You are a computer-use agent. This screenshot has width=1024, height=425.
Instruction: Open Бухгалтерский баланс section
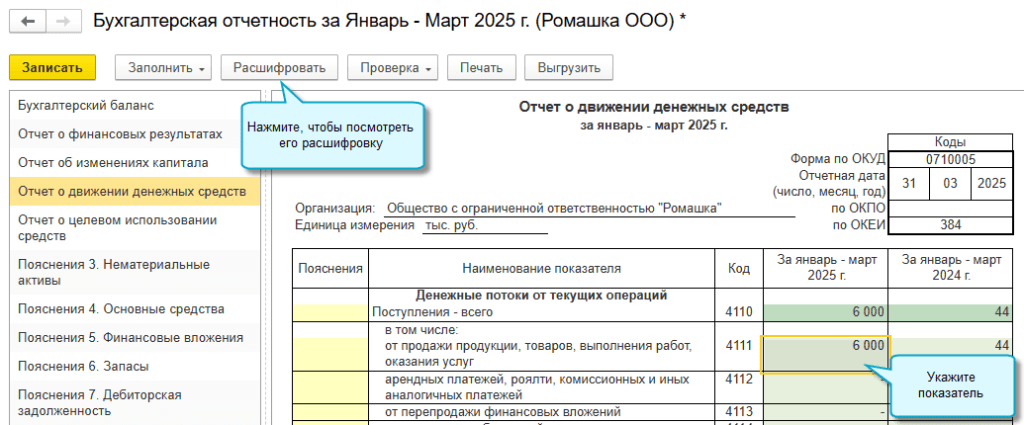(x=86, y=105)
